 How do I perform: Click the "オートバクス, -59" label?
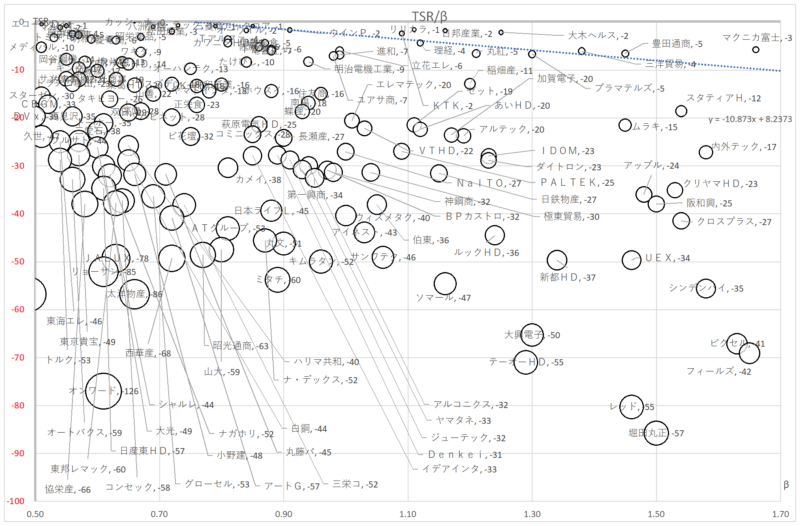tap(85, 433)
